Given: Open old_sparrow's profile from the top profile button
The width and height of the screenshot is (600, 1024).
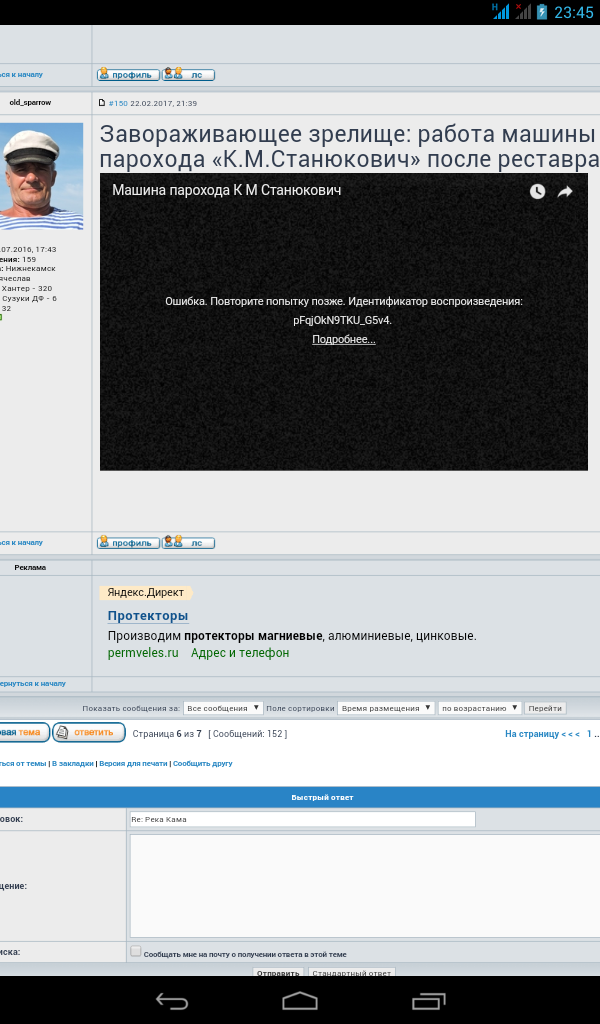Looking at the screenshot, I should [x=128, y=74].
